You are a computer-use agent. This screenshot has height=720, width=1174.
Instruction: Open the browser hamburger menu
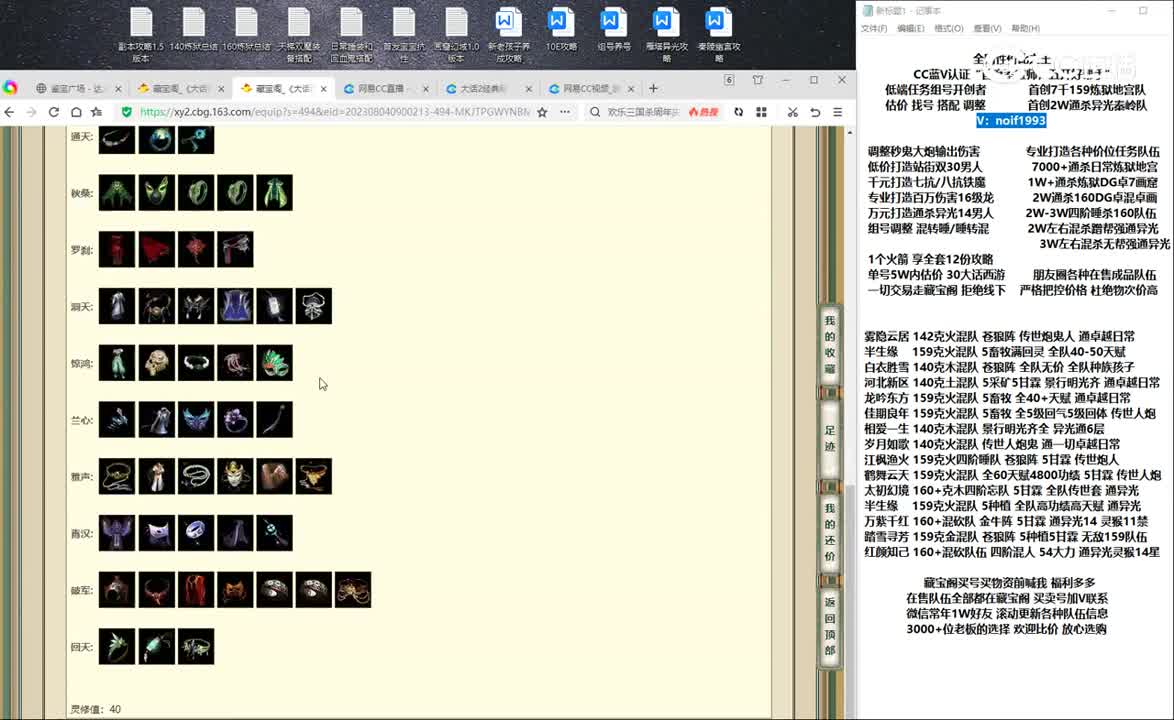pyautogui.click(x=838, y=112)
